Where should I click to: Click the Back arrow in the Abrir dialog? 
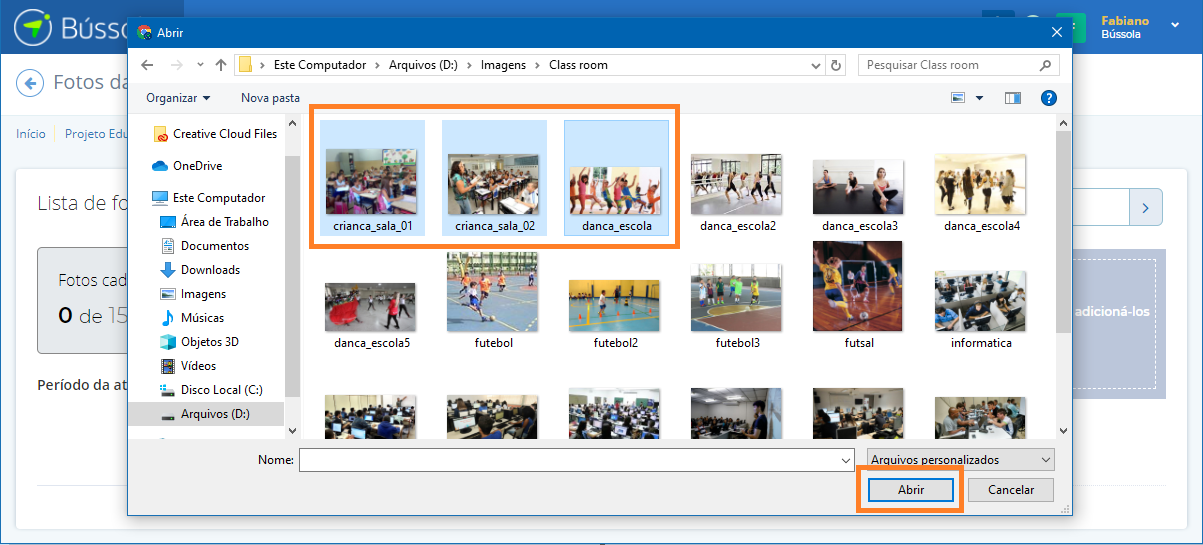147,65
